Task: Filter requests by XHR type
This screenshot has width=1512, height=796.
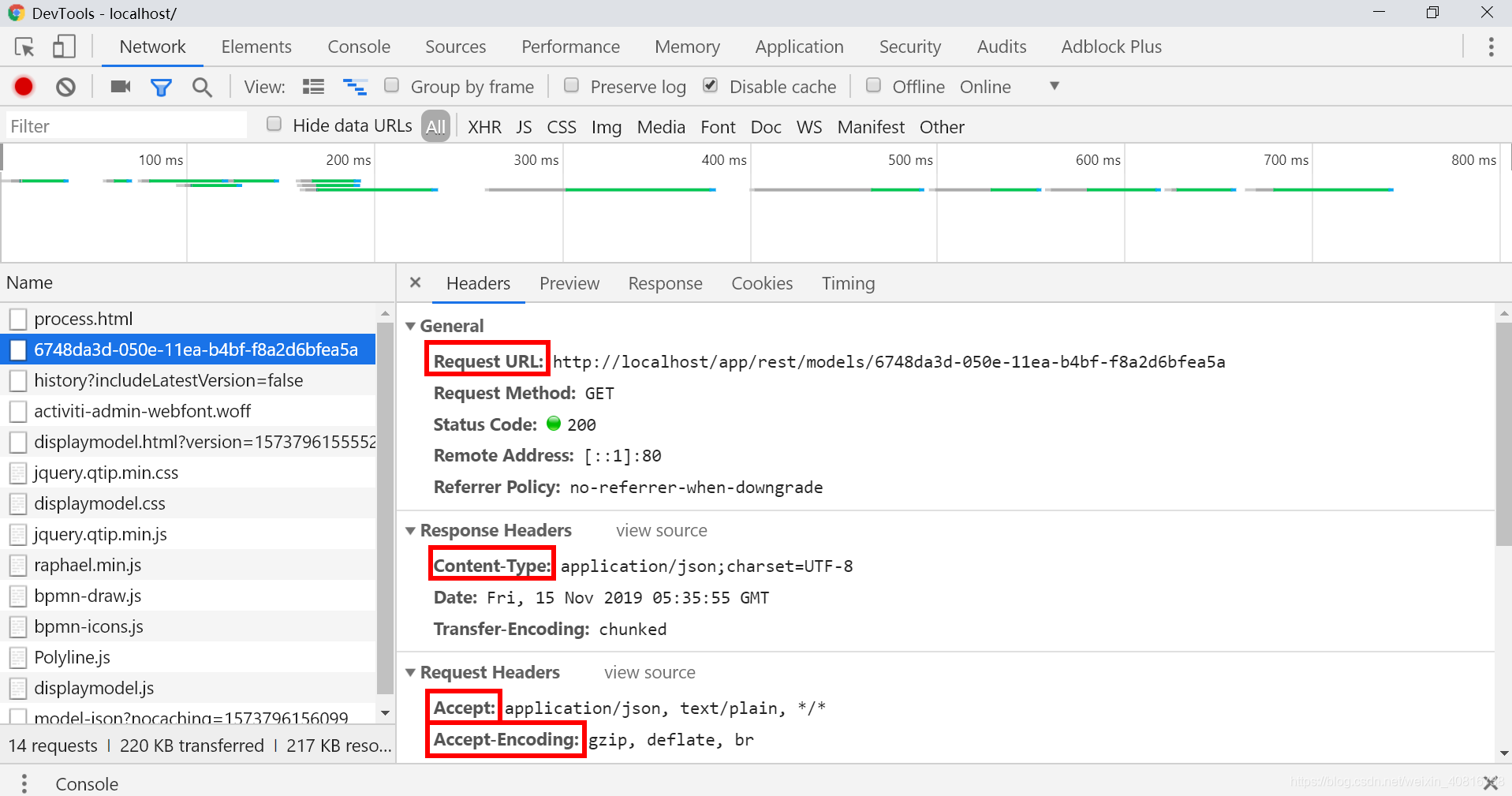Action: click(x=484, y=127)
